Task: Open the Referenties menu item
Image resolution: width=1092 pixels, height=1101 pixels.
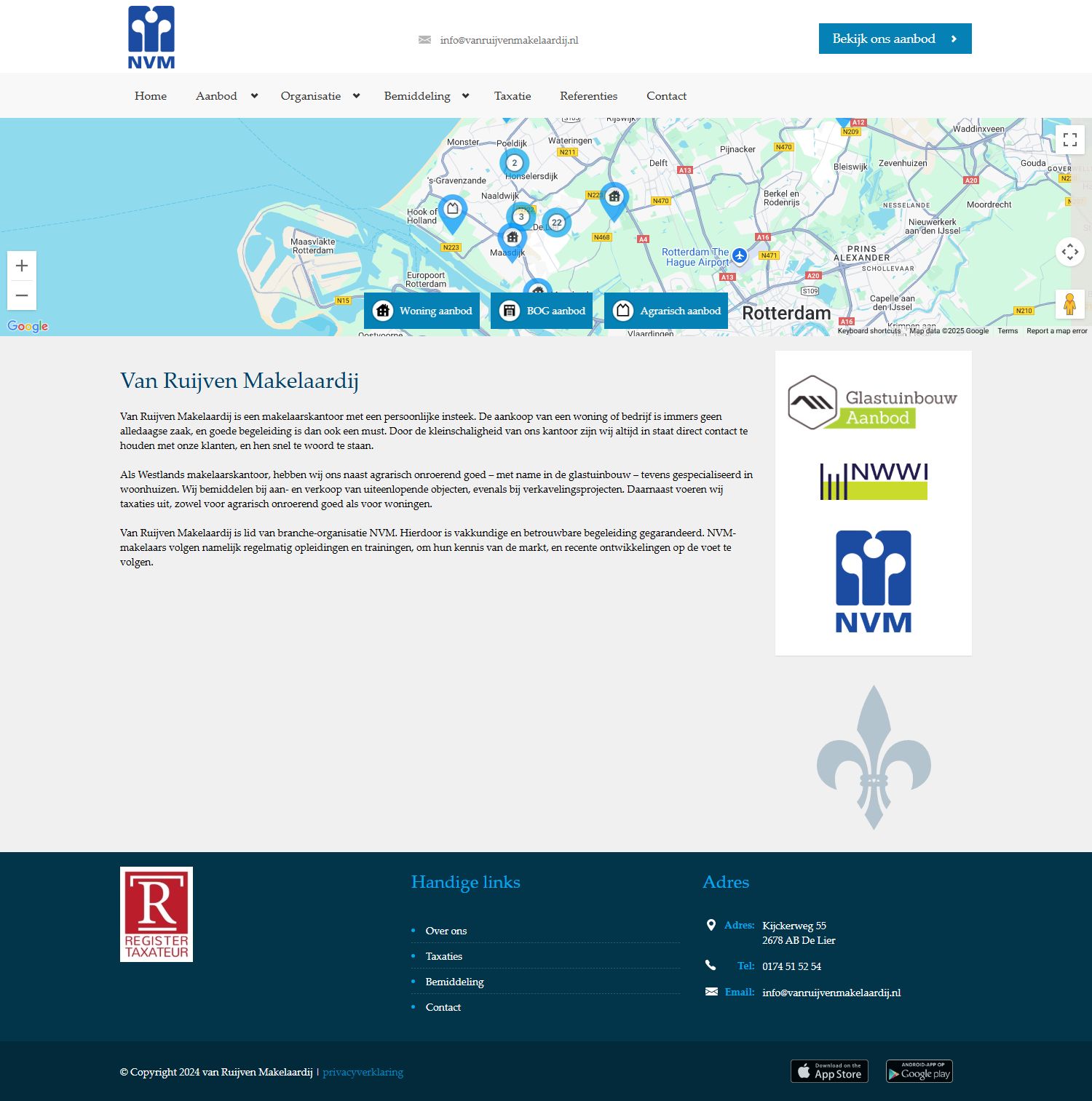Action: [588, 95]
